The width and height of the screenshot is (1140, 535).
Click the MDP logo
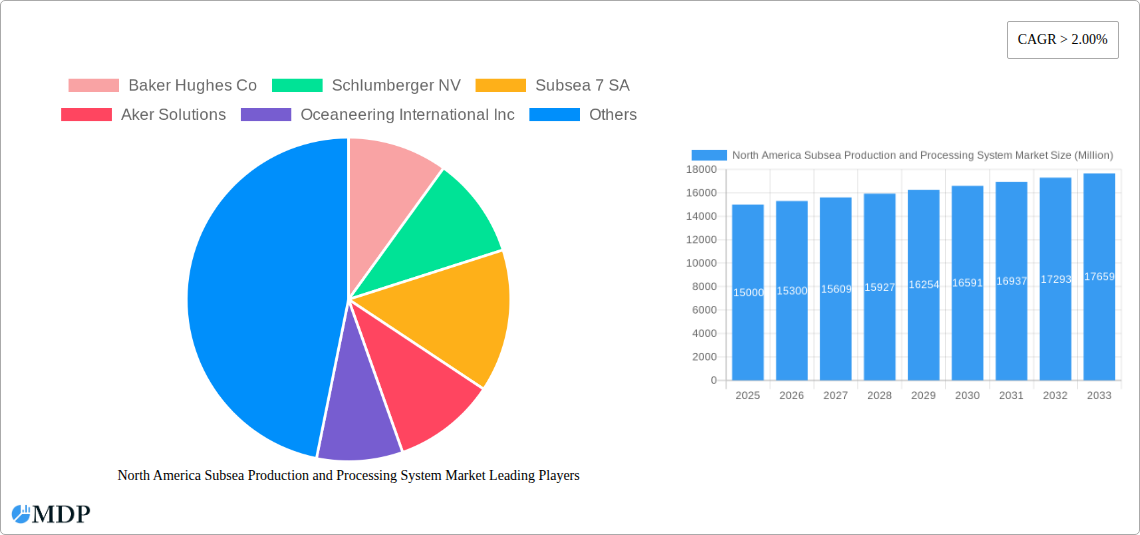coord(51,514)
